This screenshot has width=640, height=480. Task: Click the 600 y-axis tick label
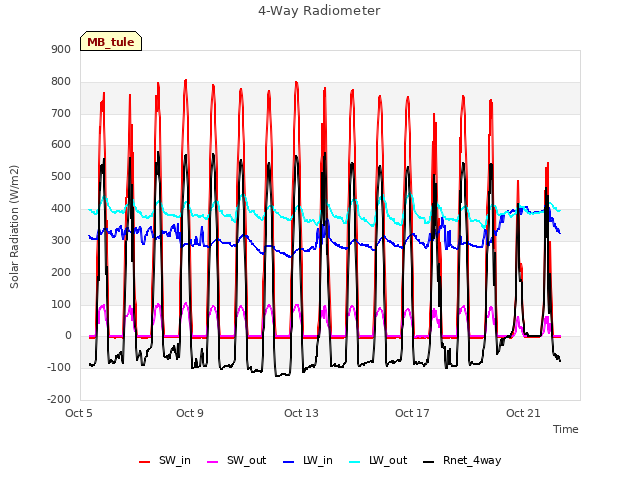pyautogui.click(x=61, y=144)
